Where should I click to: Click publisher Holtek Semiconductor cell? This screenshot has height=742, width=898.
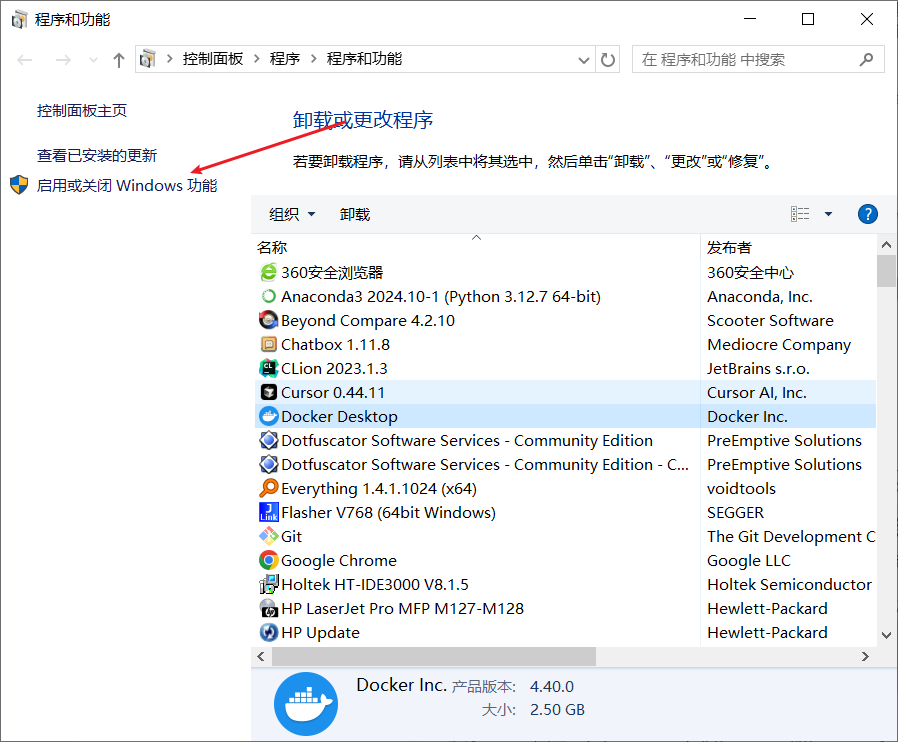point(789,585)
